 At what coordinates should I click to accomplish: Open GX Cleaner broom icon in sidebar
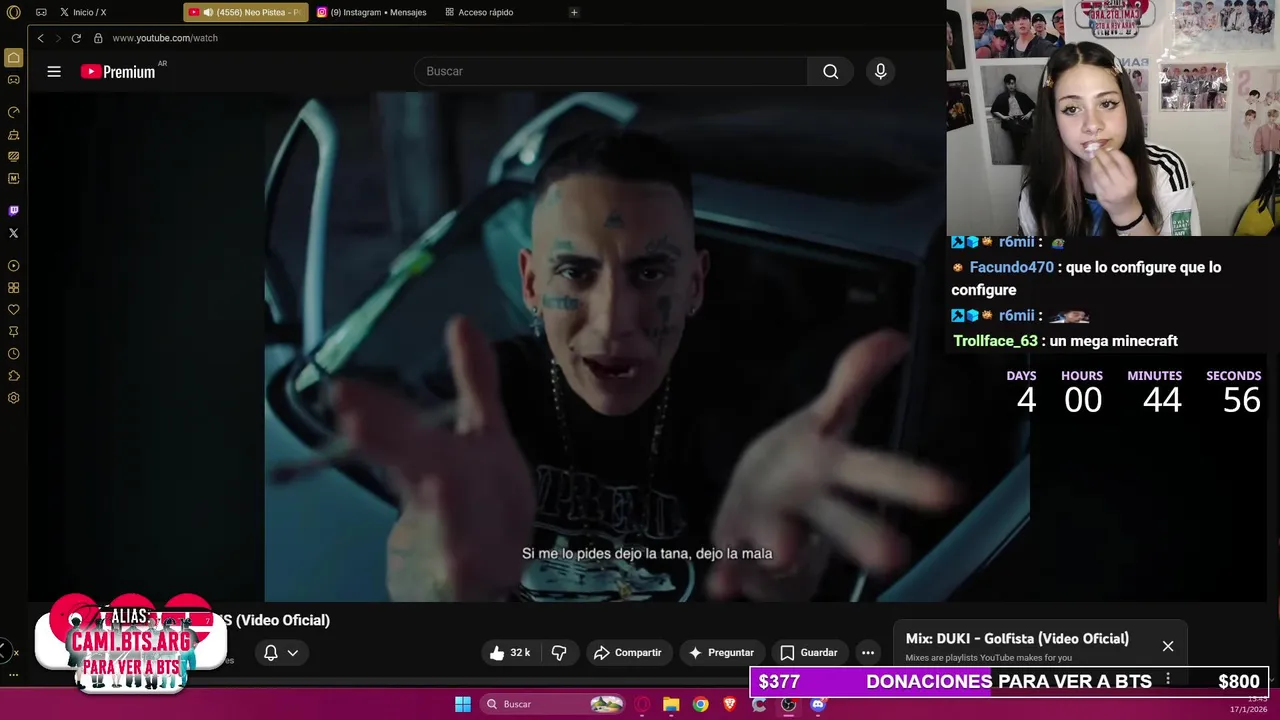point(13,134)
